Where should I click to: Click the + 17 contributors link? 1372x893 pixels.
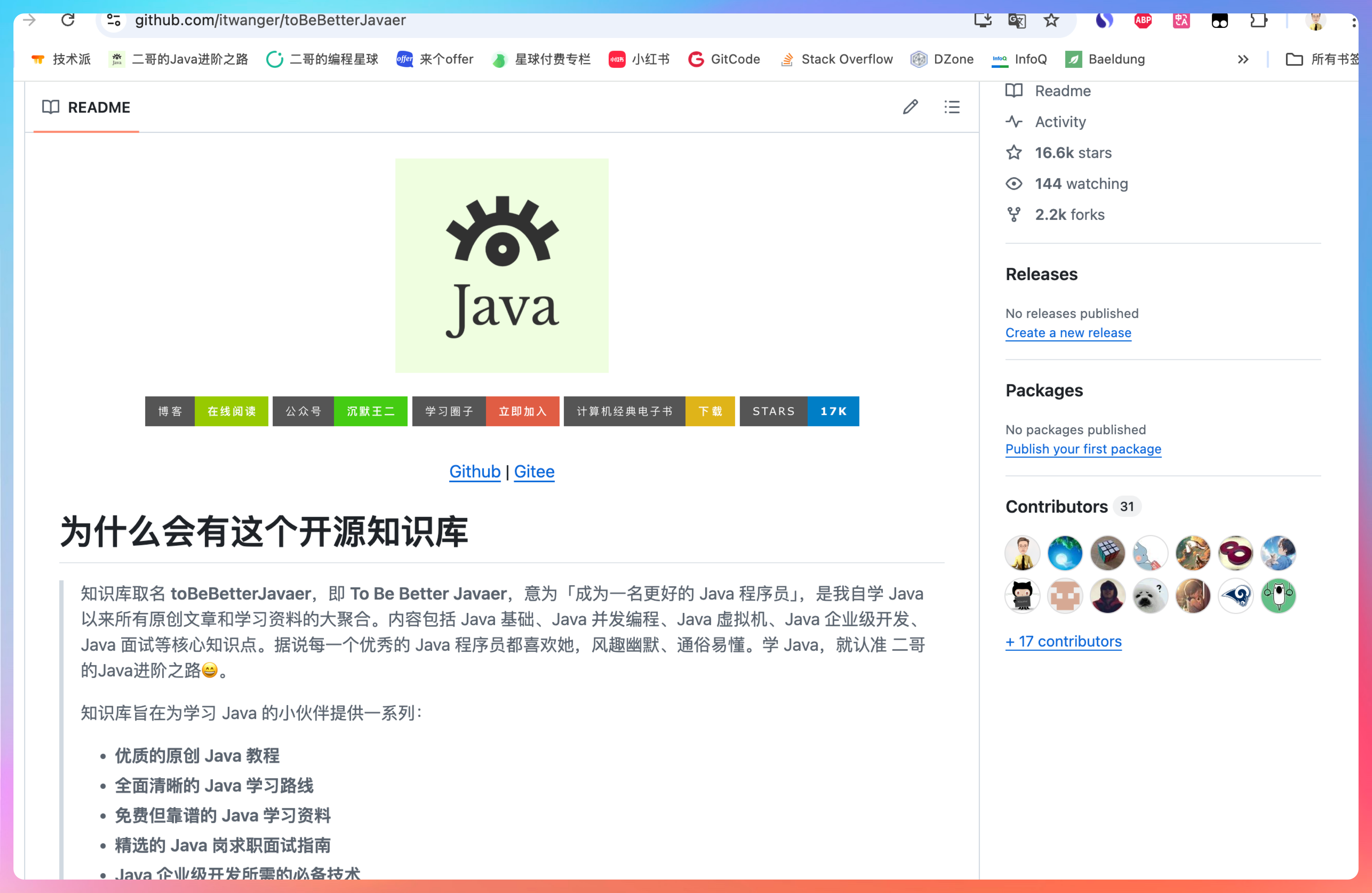click(x=1063, y=642)
